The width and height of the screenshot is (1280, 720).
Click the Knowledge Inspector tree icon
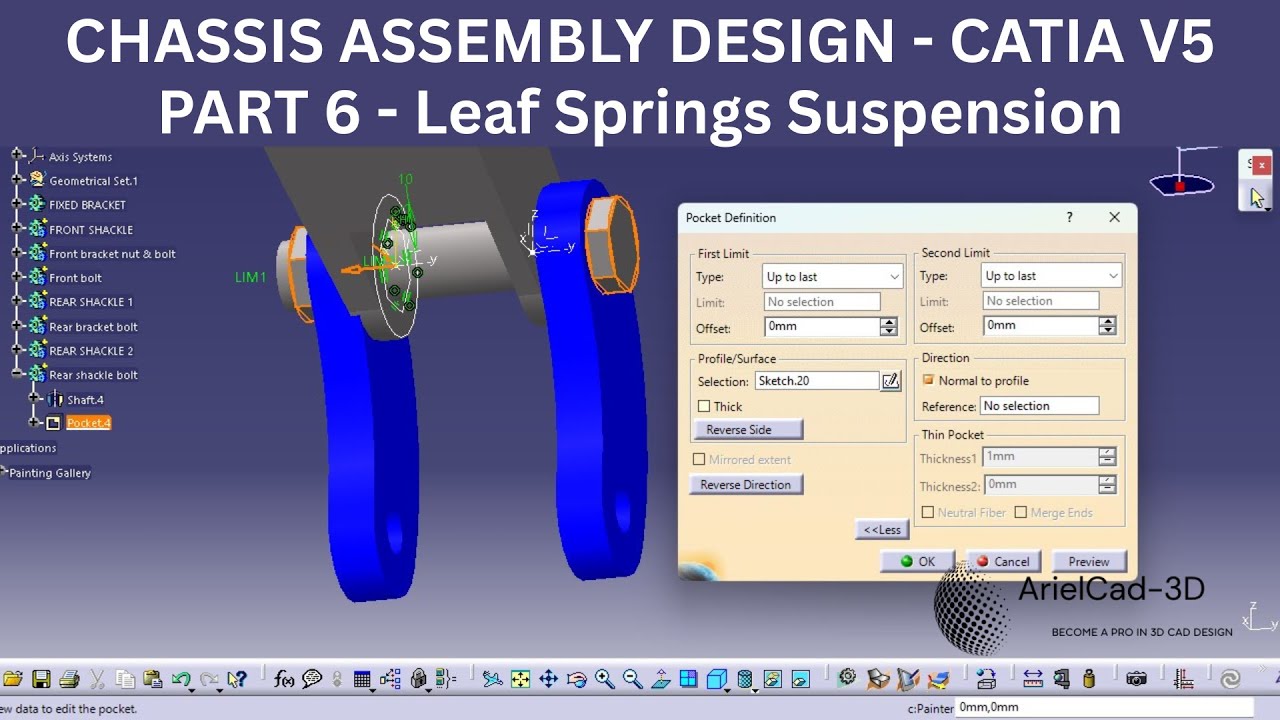(x=391, y=679)
